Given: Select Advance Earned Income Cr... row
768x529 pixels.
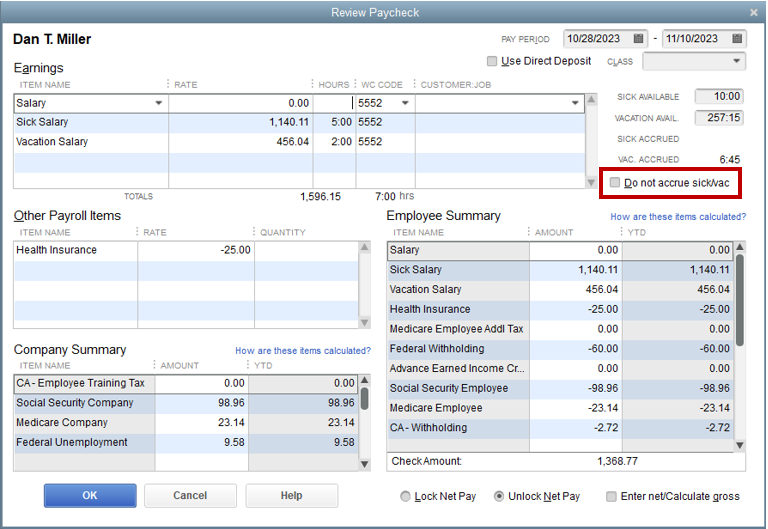Looking at the screenshot, I should click(560, 369).
